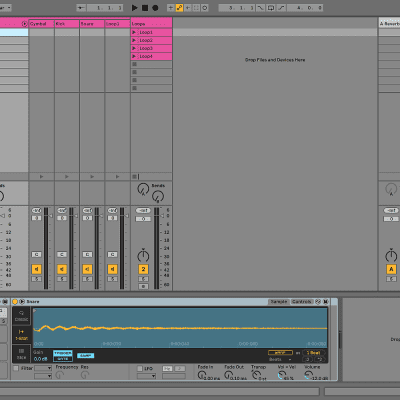Select the Loops track header

(152, 24)
